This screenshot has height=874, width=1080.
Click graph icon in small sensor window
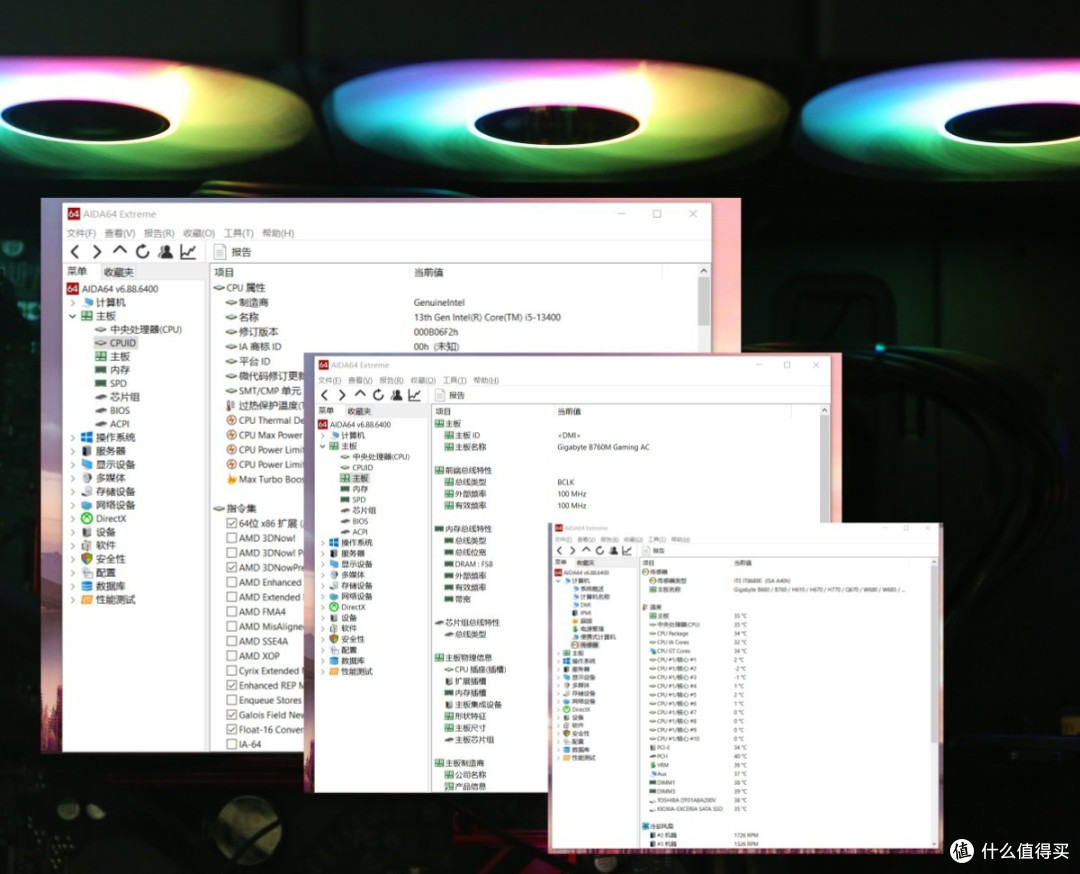pyautogui.click(x=627, y=550)
